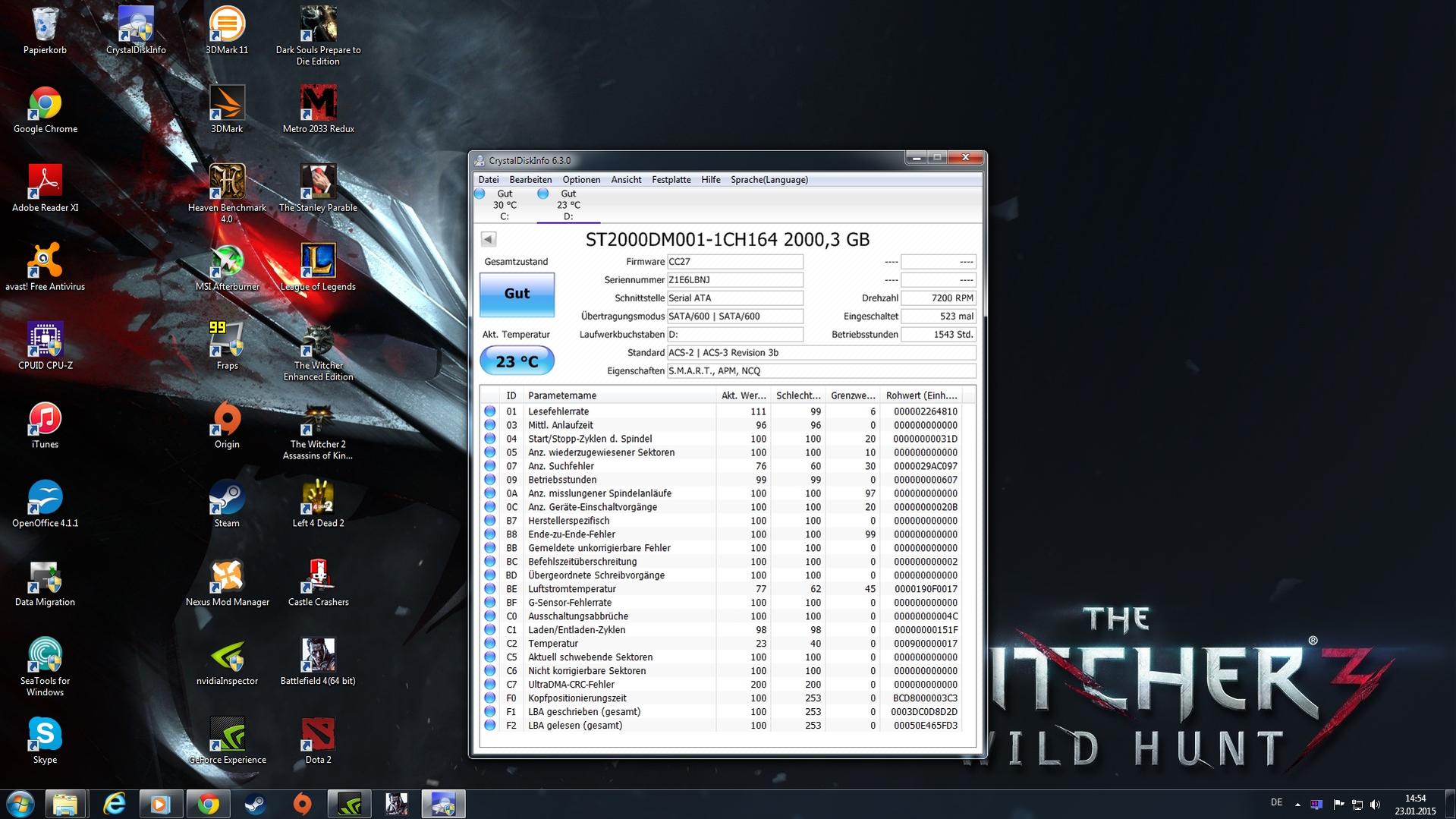Select avast! Free Antivirus icon

tap(45, 268)
